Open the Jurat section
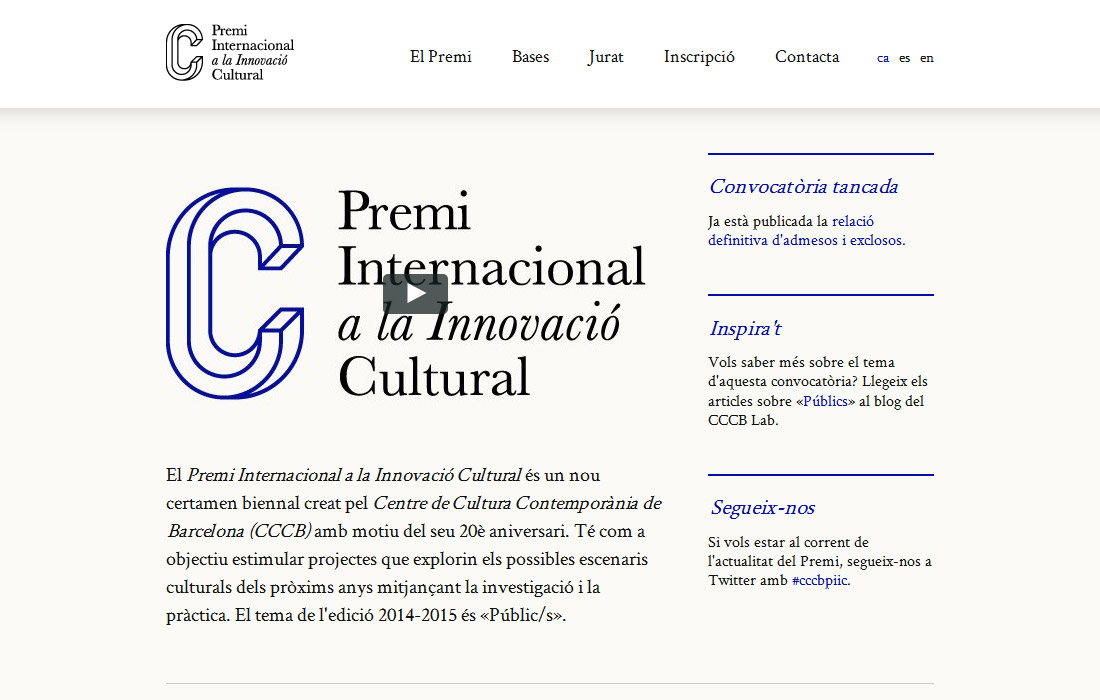 pyautogui.click(x=606, y=57)
